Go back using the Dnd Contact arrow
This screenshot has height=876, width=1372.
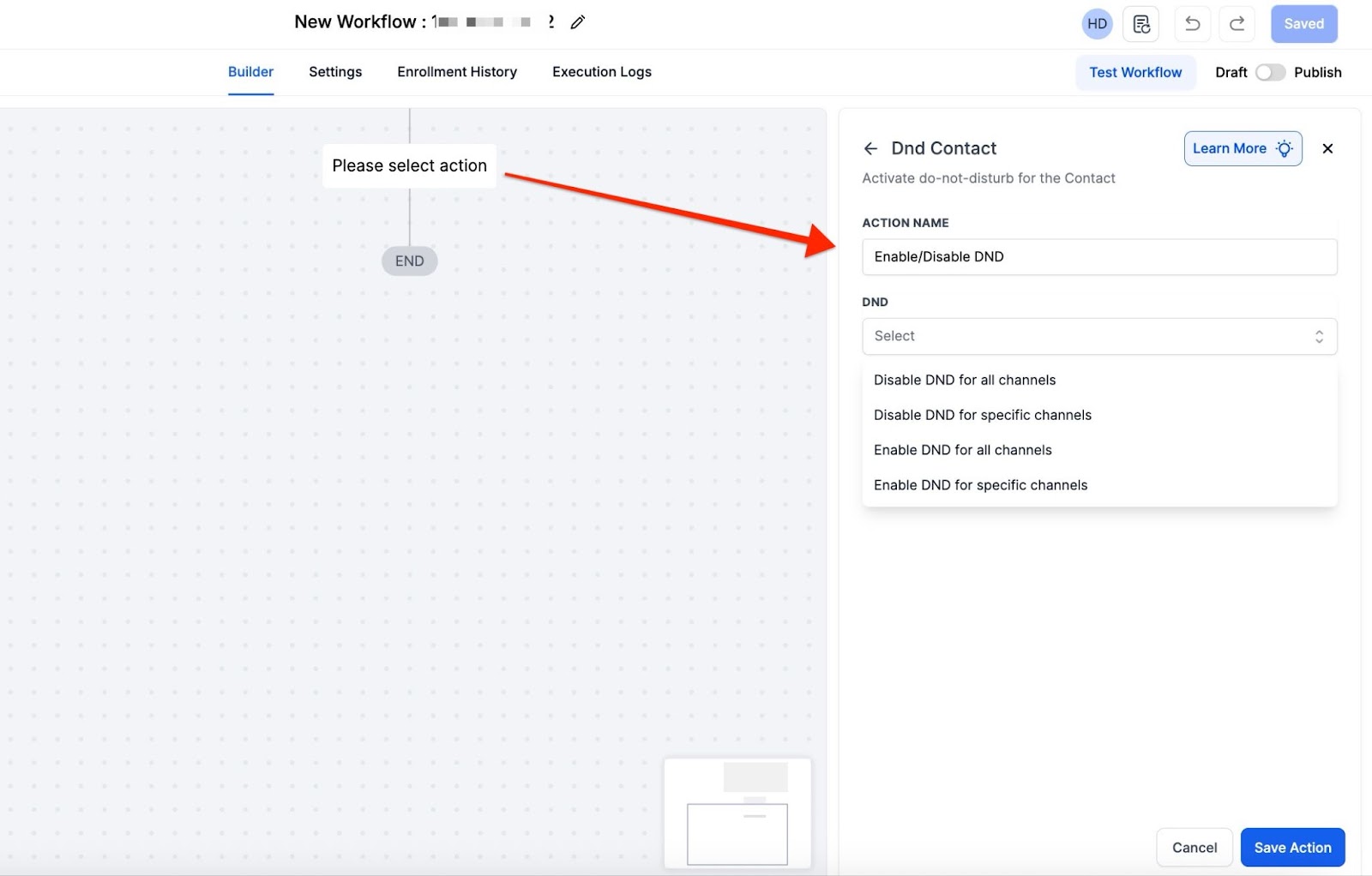tap(870, 149)
